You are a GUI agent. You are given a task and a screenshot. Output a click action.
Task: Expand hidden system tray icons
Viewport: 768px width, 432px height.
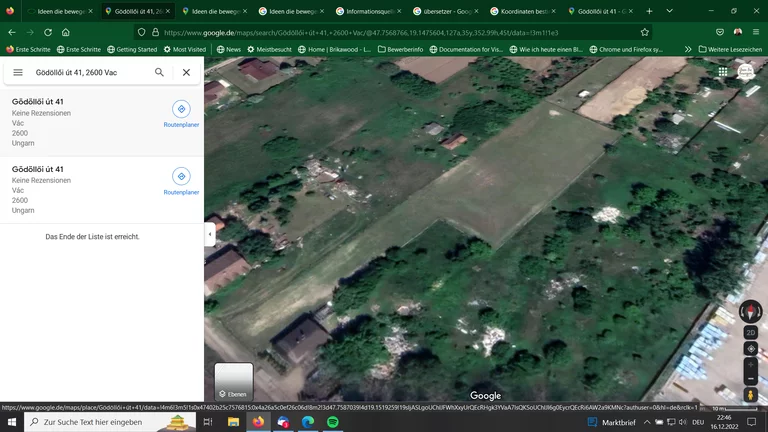(647, 422)
